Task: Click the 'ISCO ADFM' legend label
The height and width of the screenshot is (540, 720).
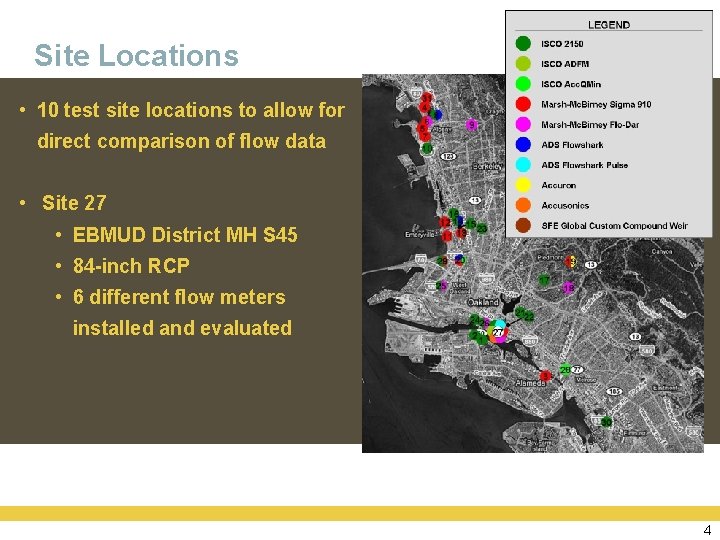Action: [x=565, y=64]
